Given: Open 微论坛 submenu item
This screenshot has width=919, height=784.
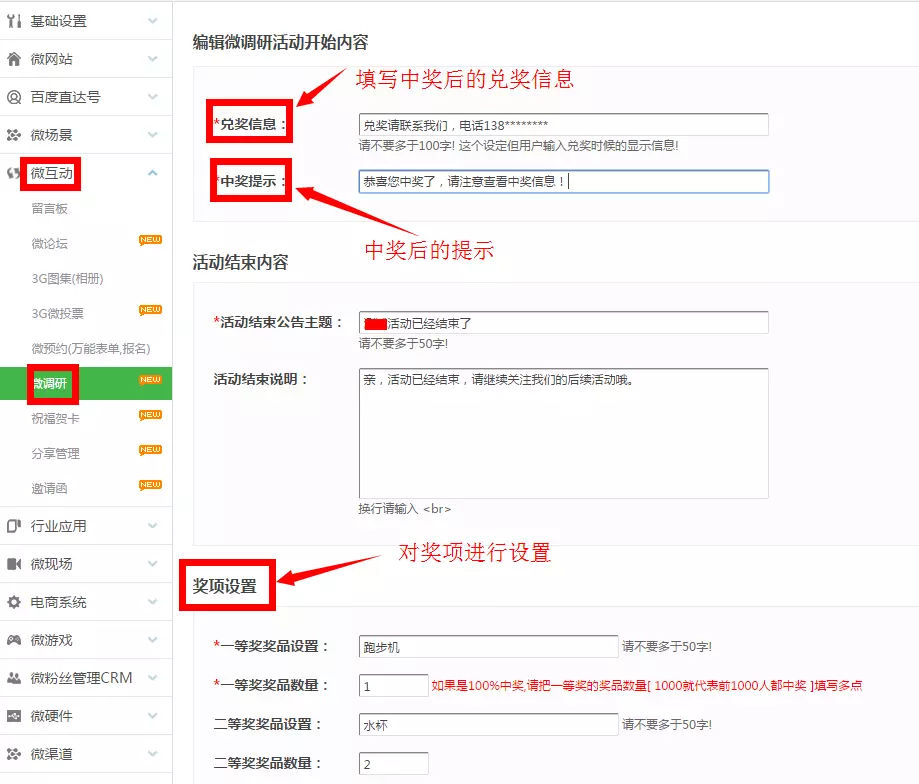Looking at the screenshot, I should tap(50, 244).
